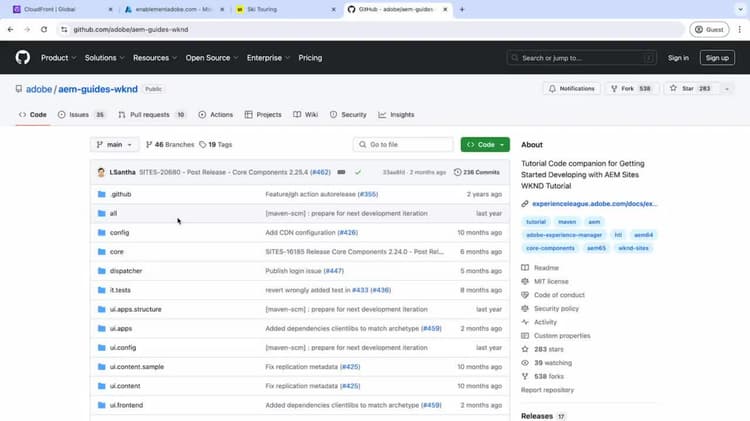Open the adobe owner link
The width and height of the screenshot is (750, 421).
point(39,89)
